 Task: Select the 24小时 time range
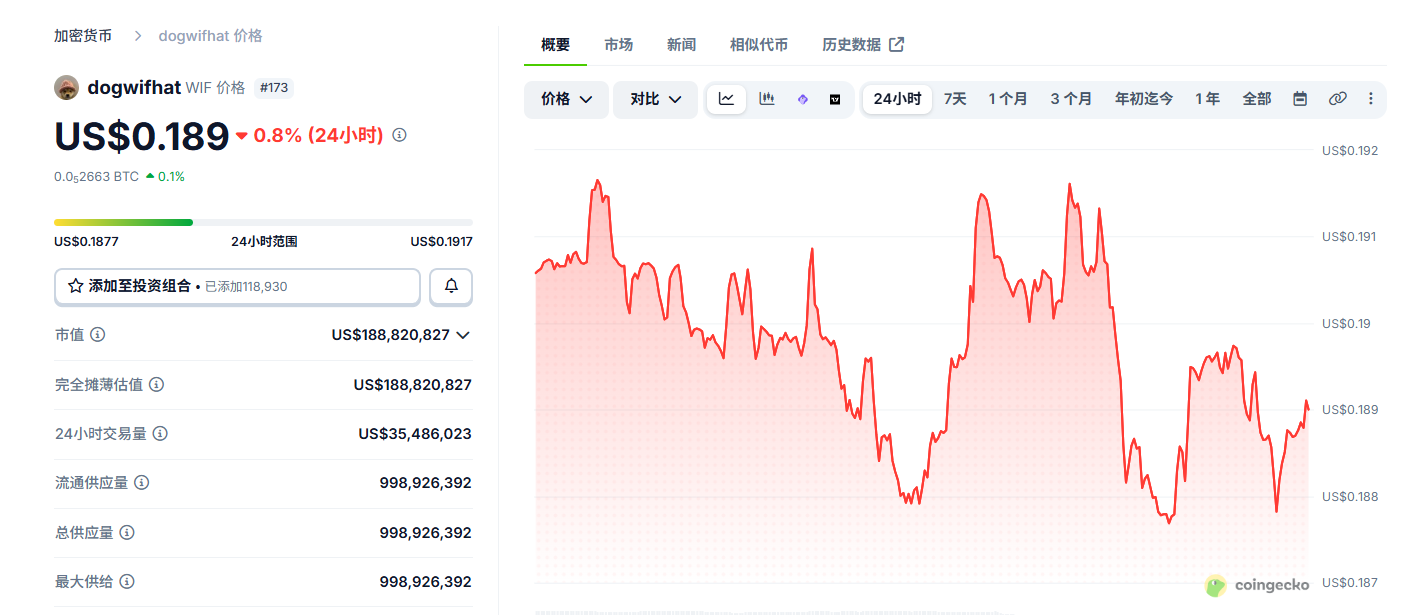(897, 99)
